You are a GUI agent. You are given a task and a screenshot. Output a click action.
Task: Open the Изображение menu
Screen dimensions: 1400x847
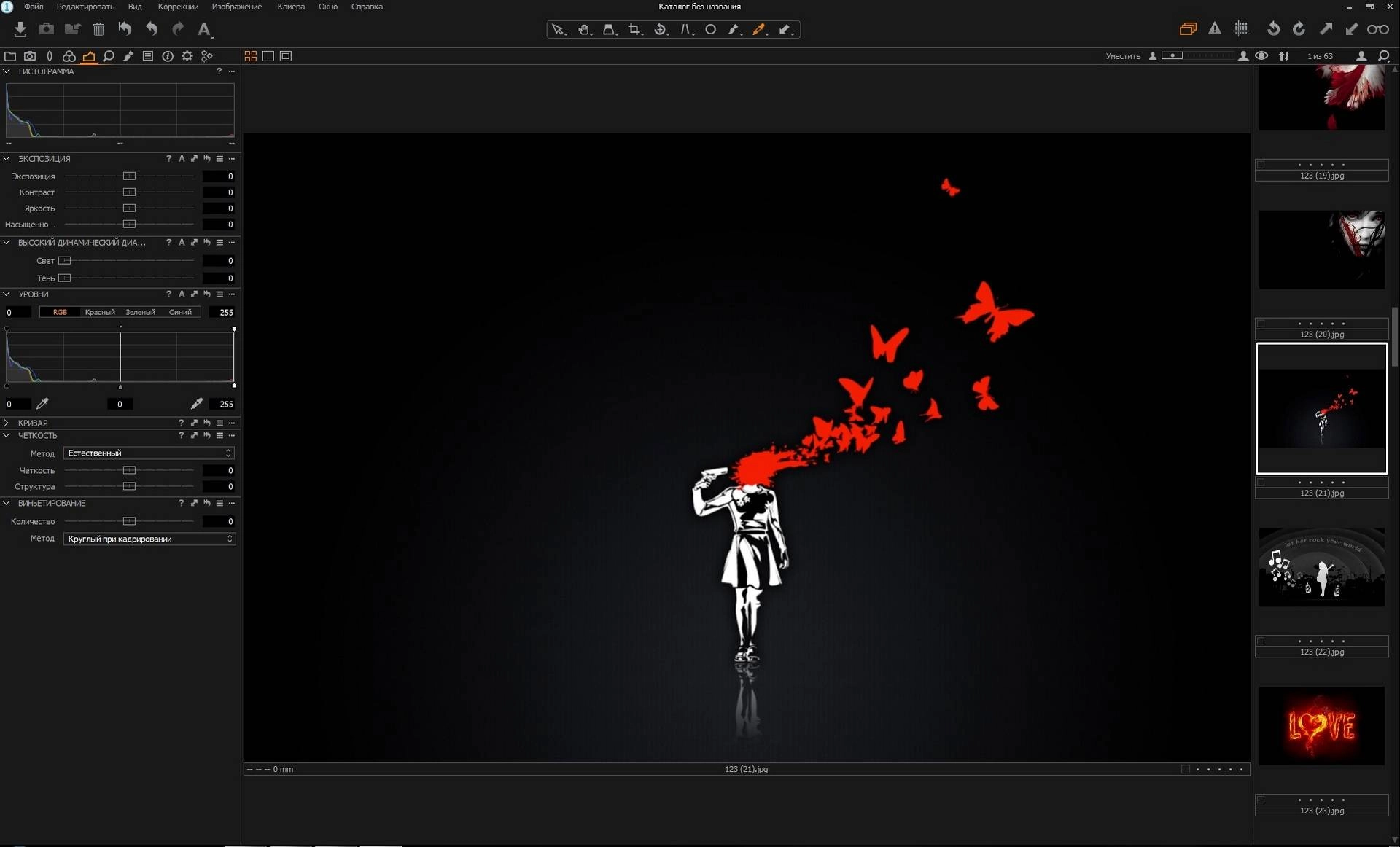click(x=236, y=7)
